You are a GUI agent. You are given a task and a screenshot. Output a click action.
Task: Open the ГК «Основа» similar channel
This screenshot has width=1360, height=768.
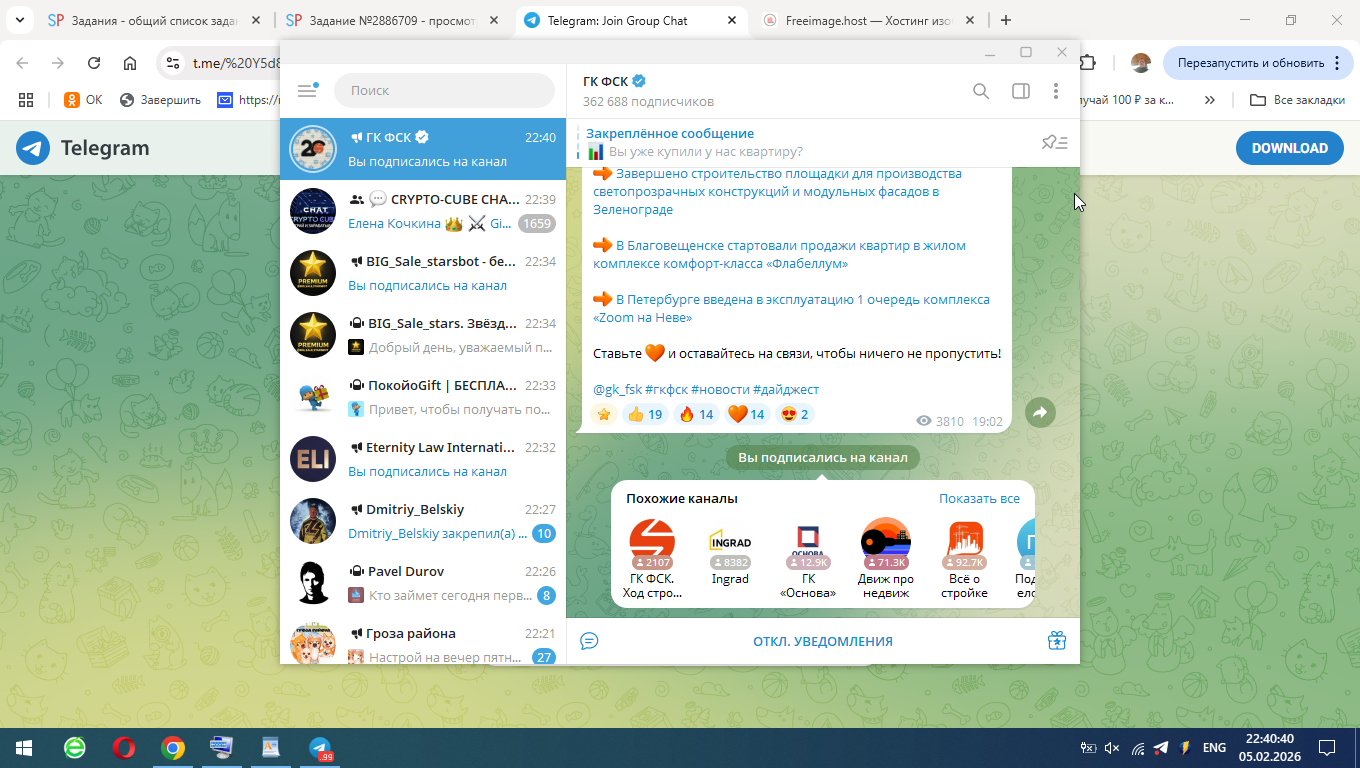[x=808, y=560]
